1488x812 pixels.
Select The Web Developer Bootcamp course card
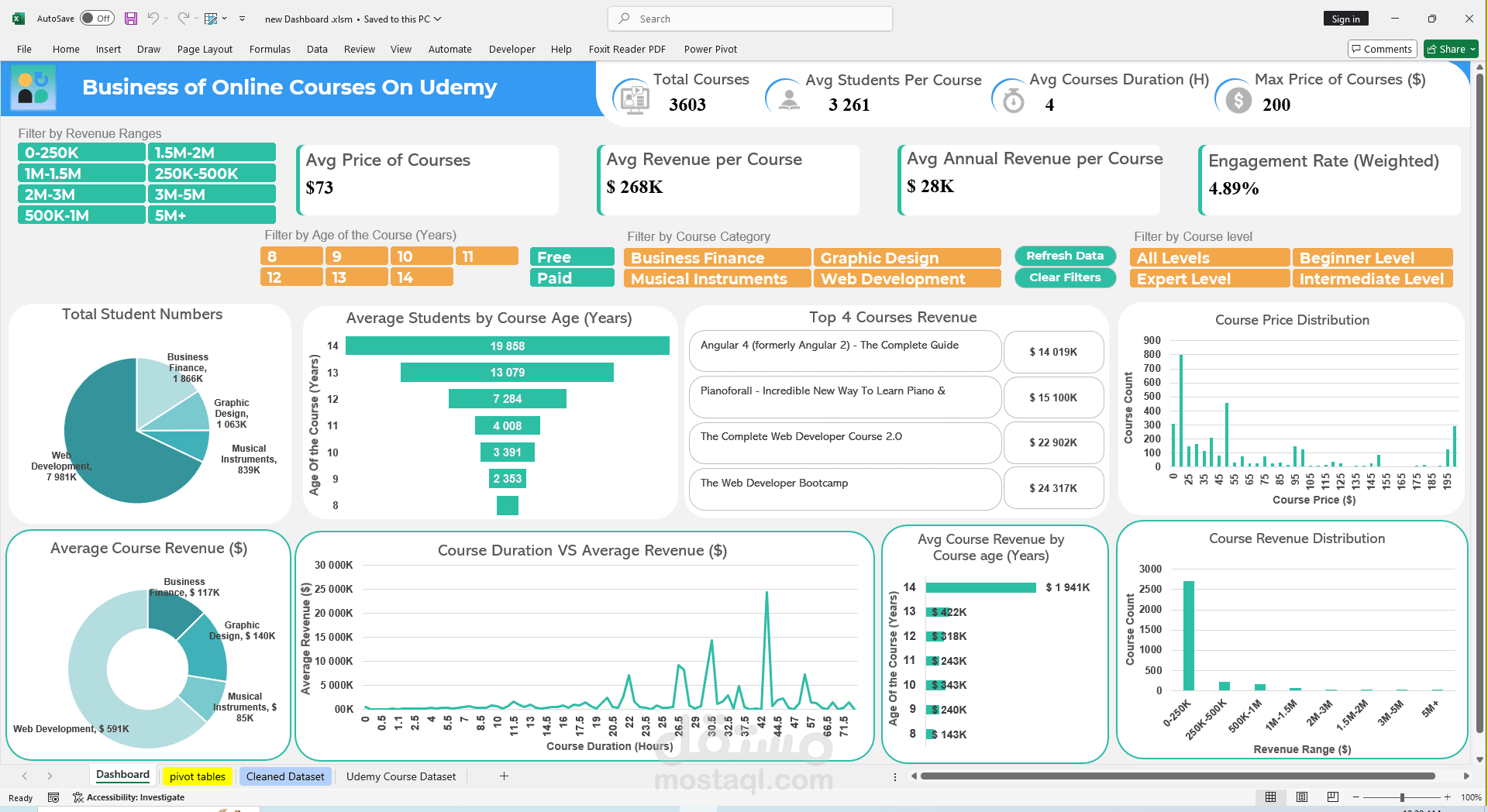click(845, 488)
